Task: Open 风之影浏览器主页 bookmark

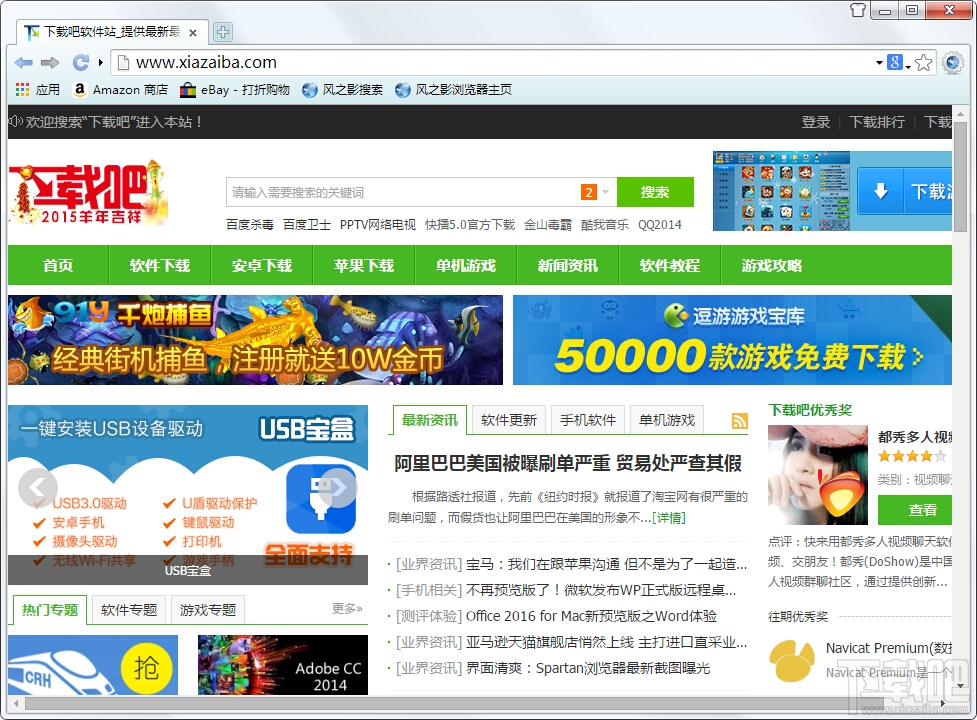Action: [x=454, y=90]
